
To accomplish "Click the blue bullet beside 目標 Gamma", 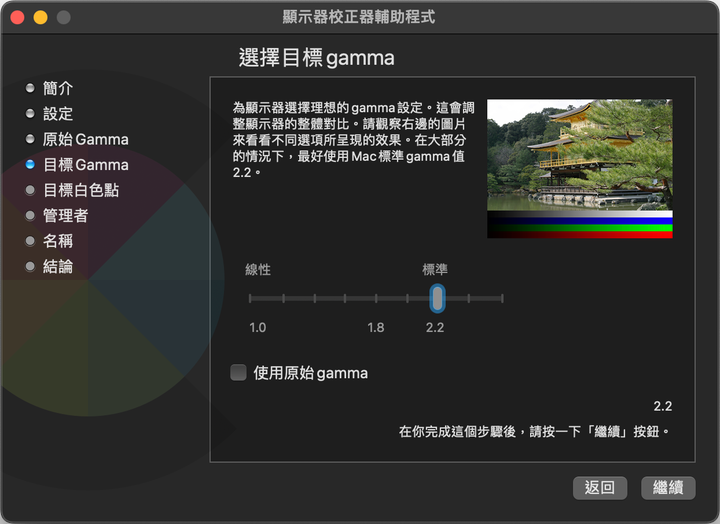I will tap(30, 164).
